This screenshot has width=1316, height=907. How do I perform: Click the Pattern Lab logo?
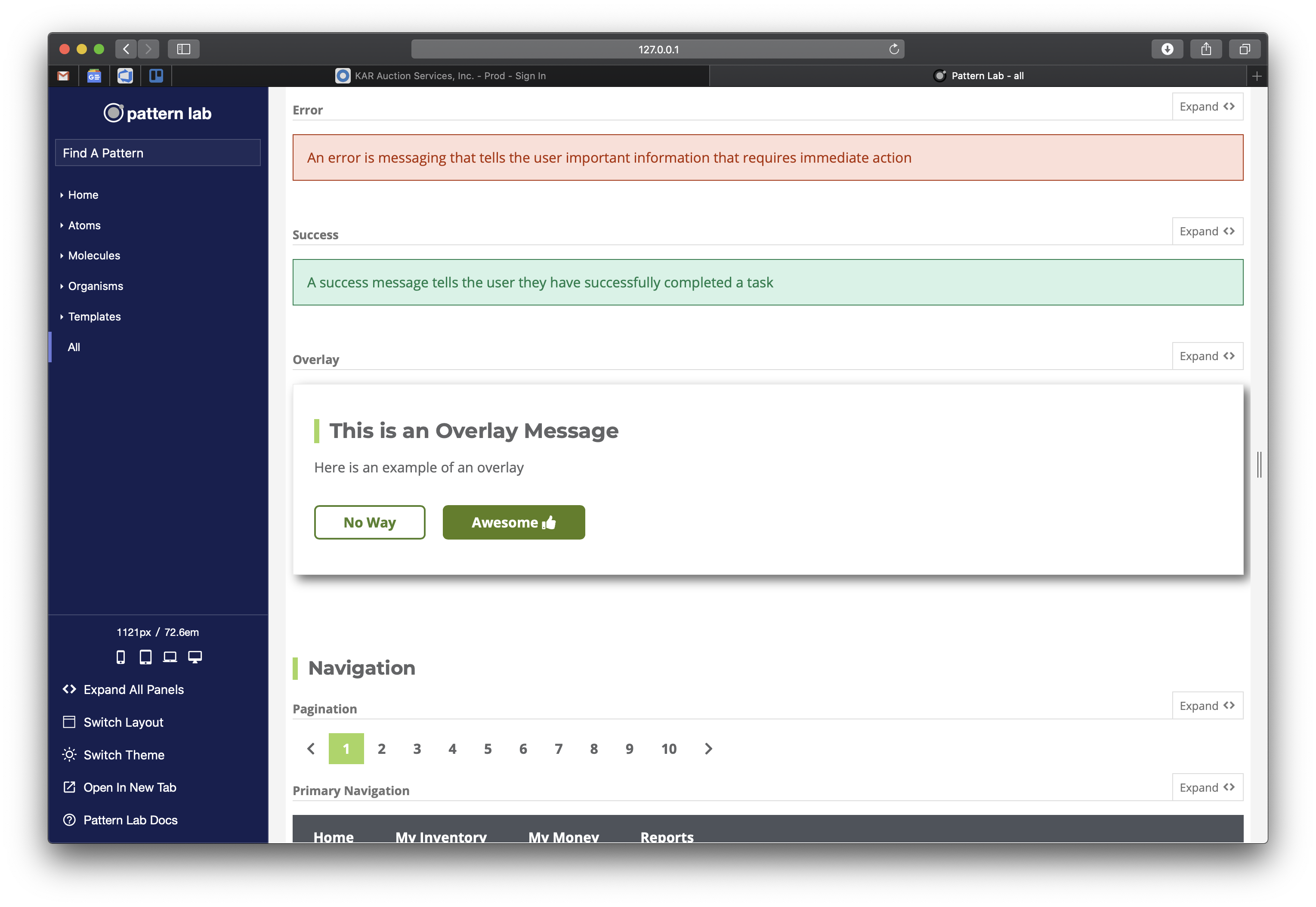point(158,113)
